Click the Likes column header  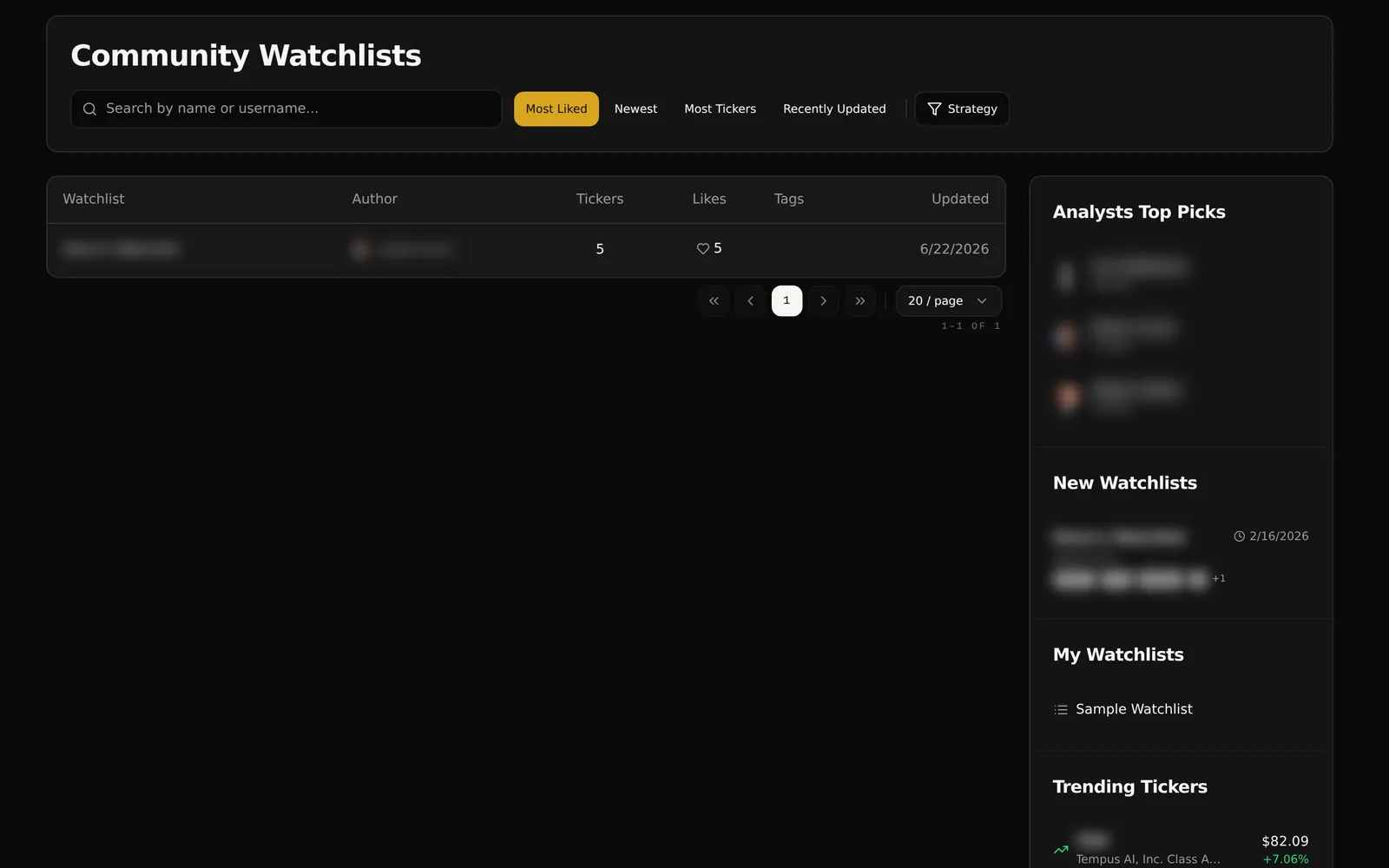coord(709,199)
